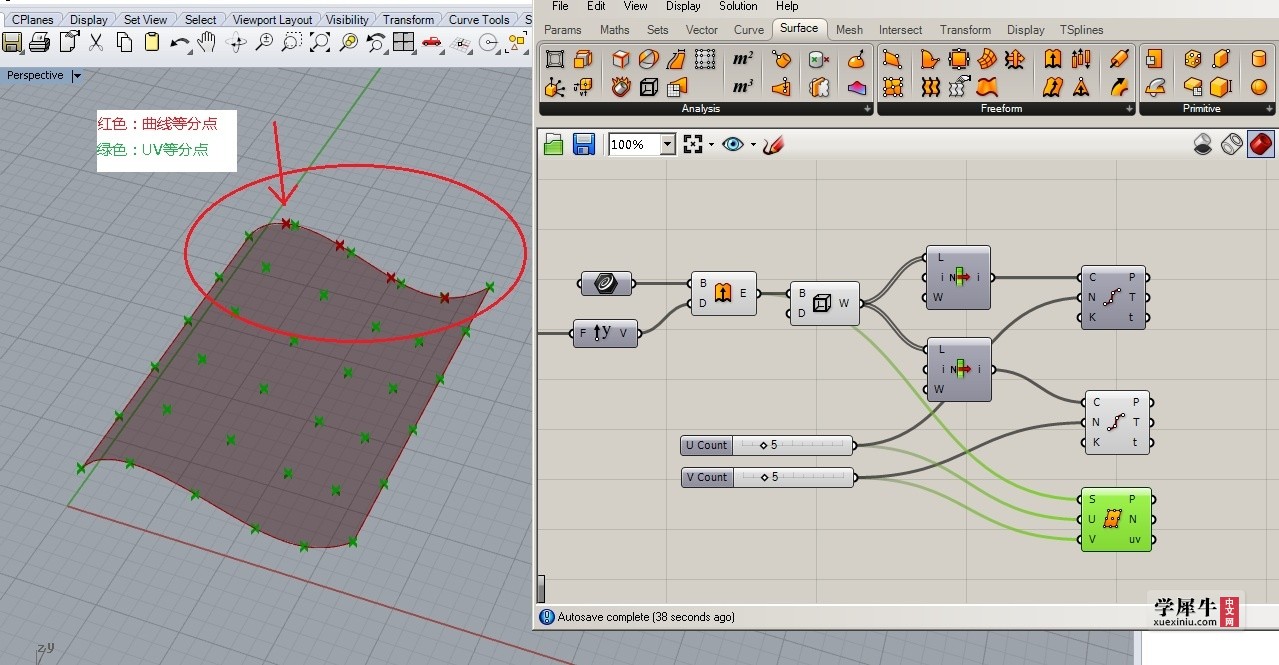Open the Rhino Viewport Layout tab
1279x665 pixels.
(272, 19)
